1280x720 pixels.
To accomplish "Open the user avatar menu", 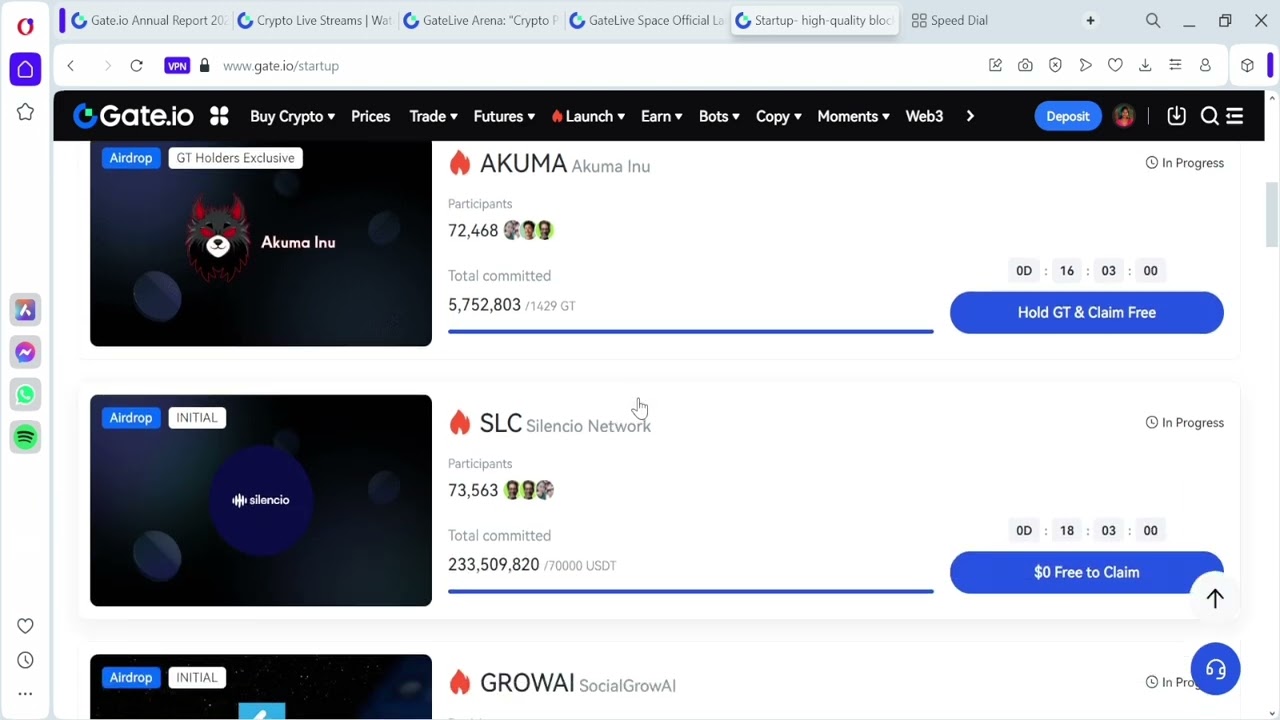I will tap(1124, 116).
